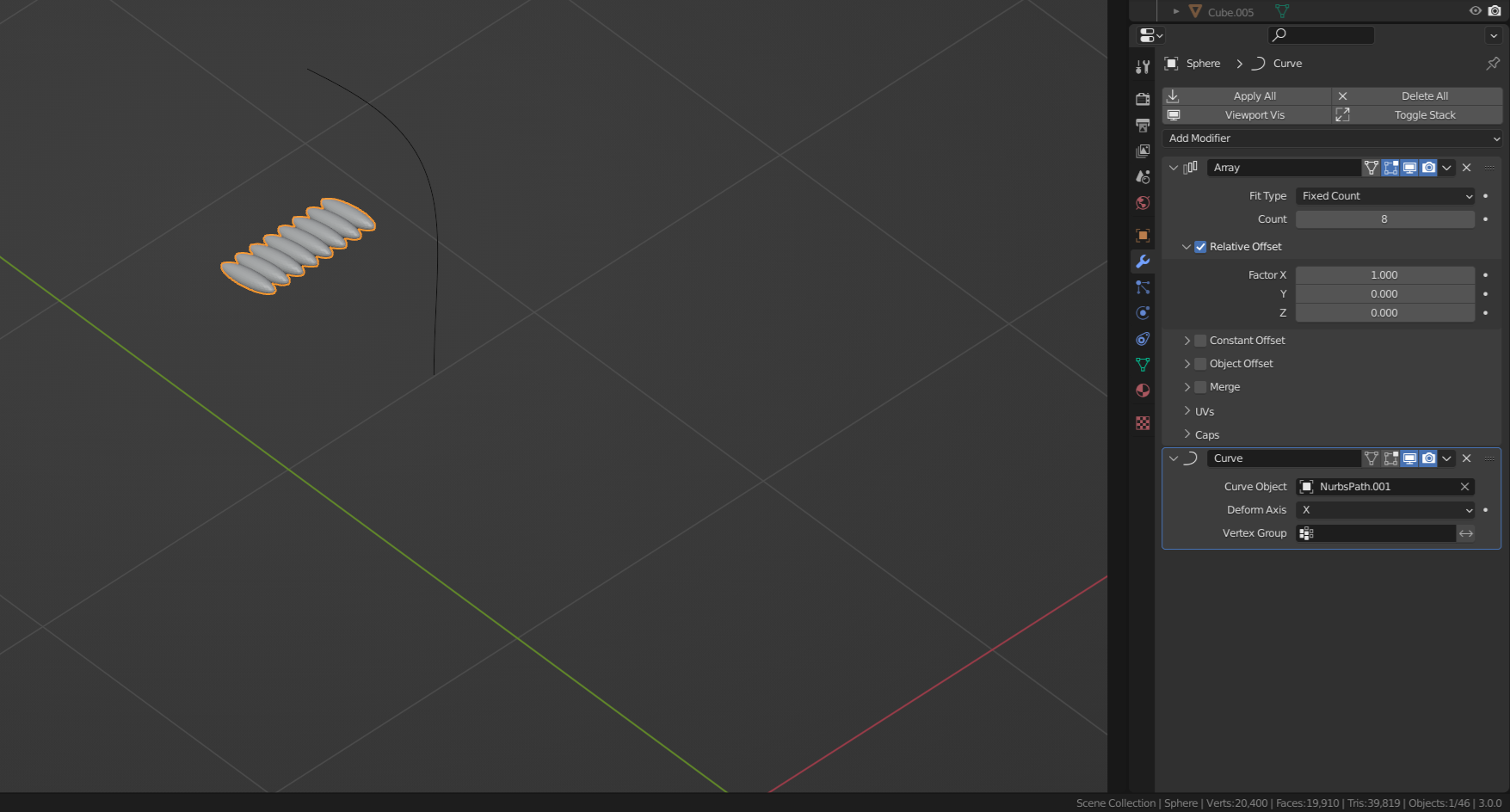This screenshot has height=812, width=1510.
Task: Click Apply All modifiers button
Action: point(1247,95)
